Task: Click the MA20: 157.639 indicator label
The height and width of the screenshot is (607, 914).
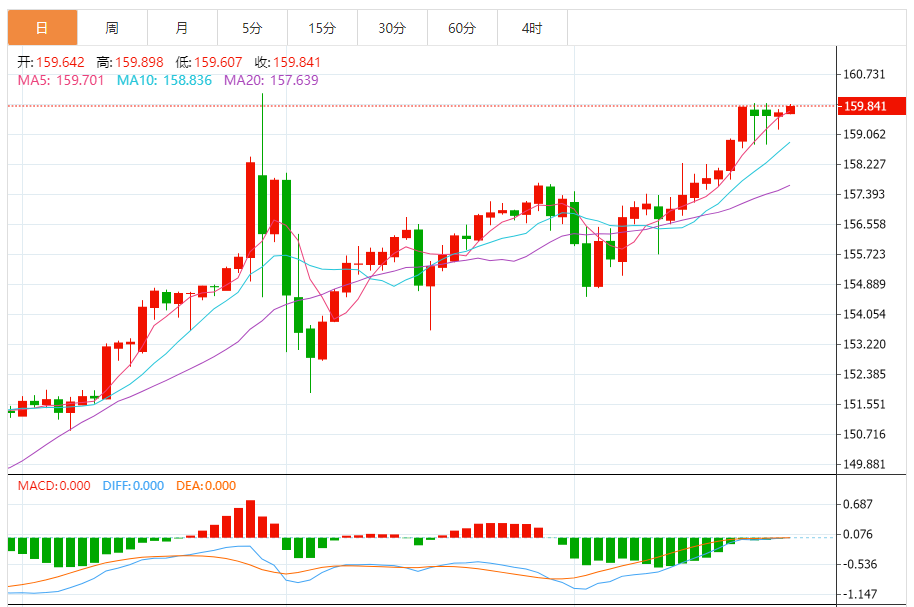Action: point(271,80)
